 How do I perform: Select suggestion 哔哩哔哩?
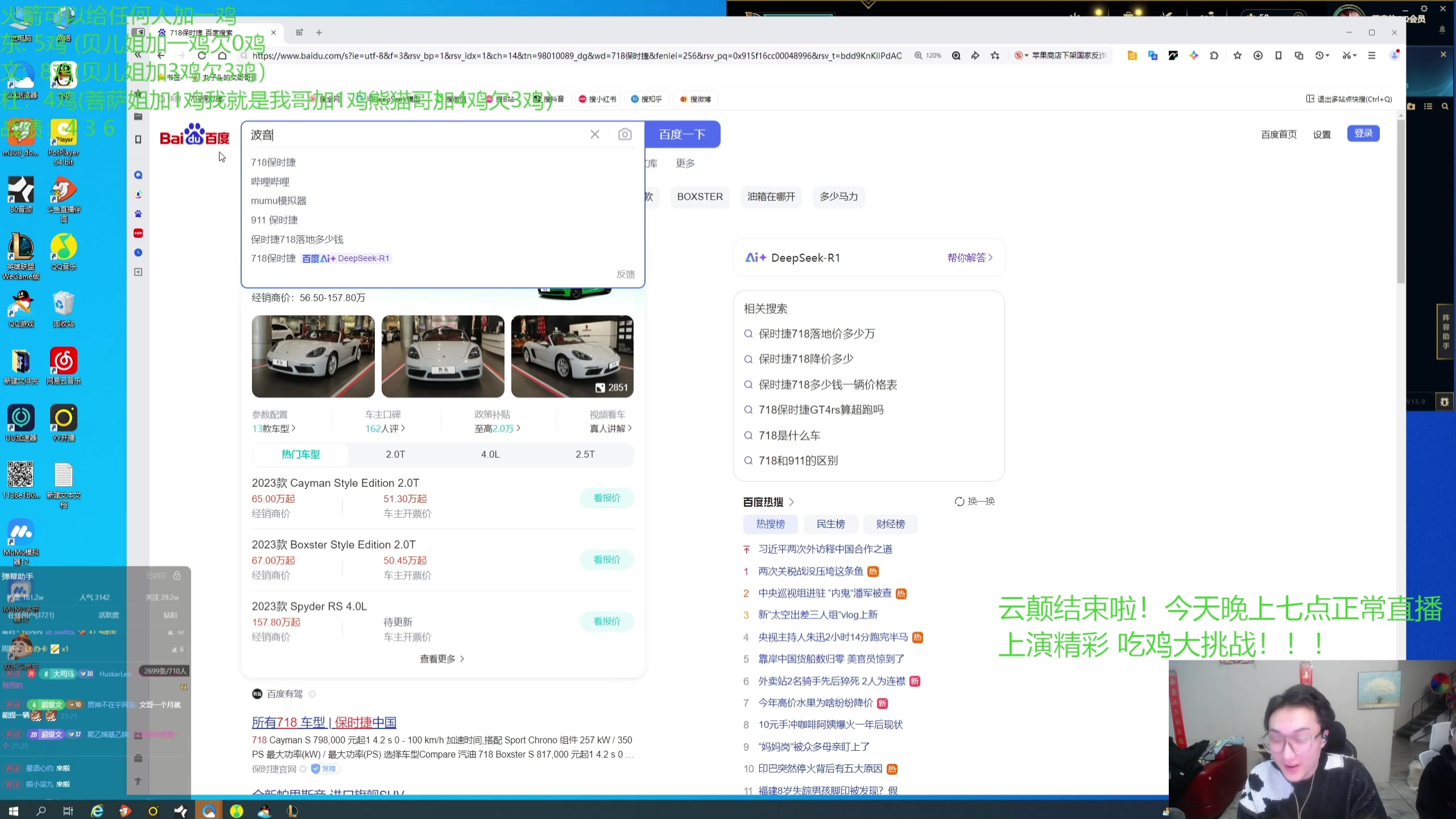pos(270,181)
